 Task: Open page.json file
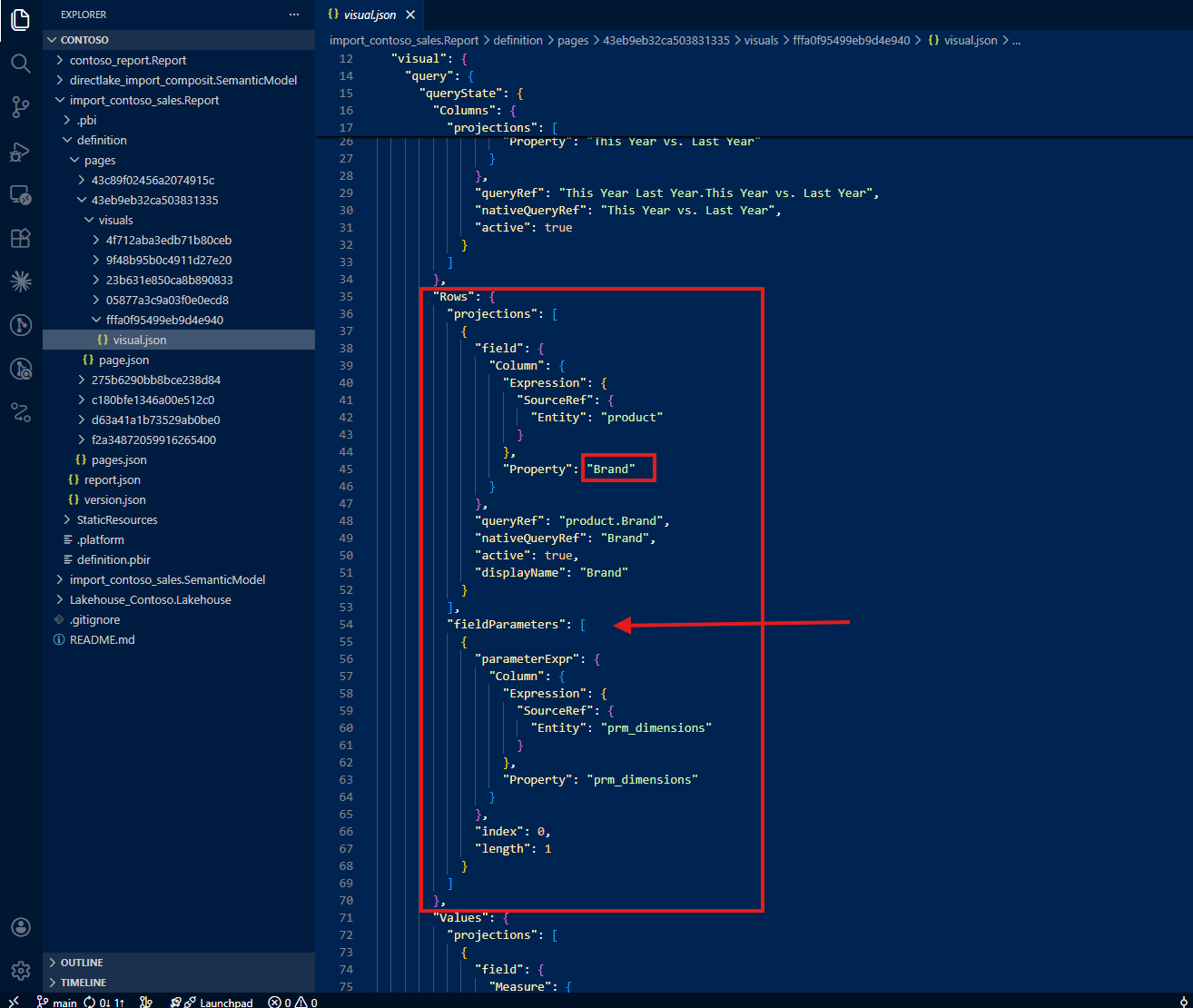point(179,360)
